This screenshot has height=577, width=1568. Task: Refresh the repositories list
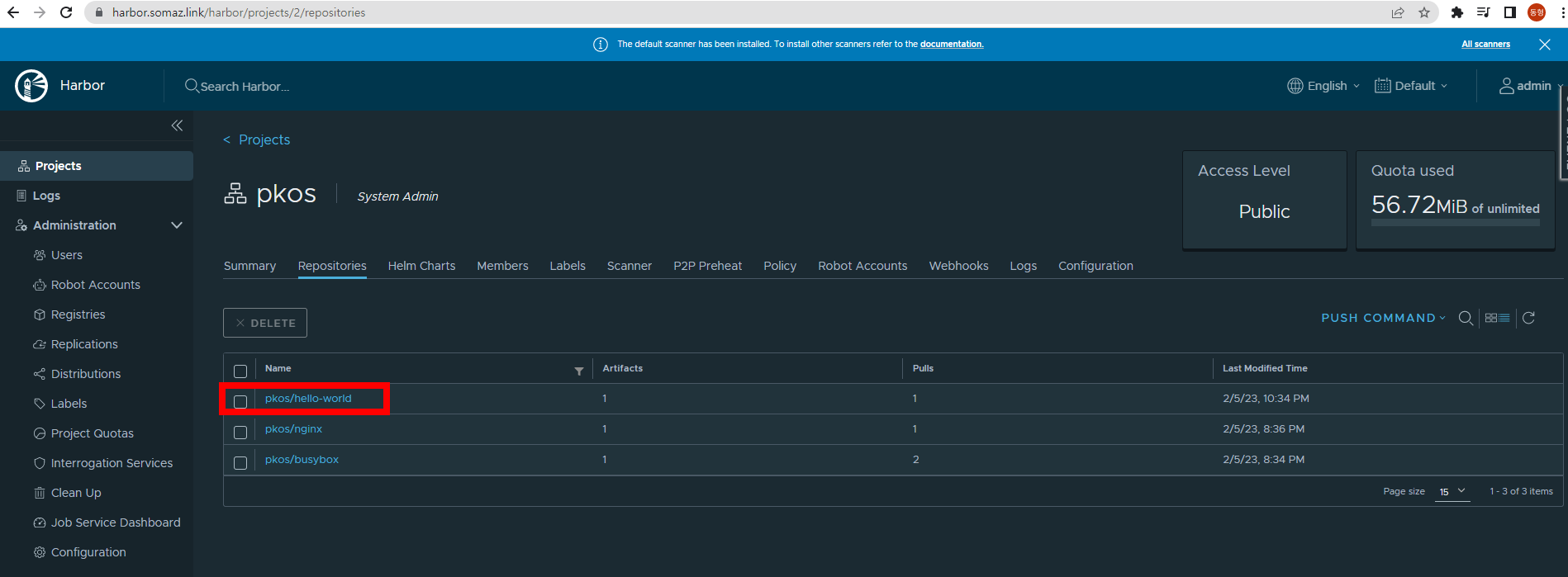[1528, 318]
